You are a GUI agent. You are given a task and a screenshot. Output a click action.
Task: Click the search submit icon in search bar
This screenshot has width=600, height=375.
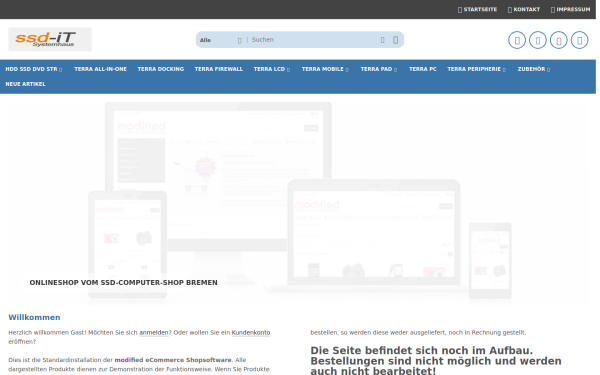coord(395,40)
